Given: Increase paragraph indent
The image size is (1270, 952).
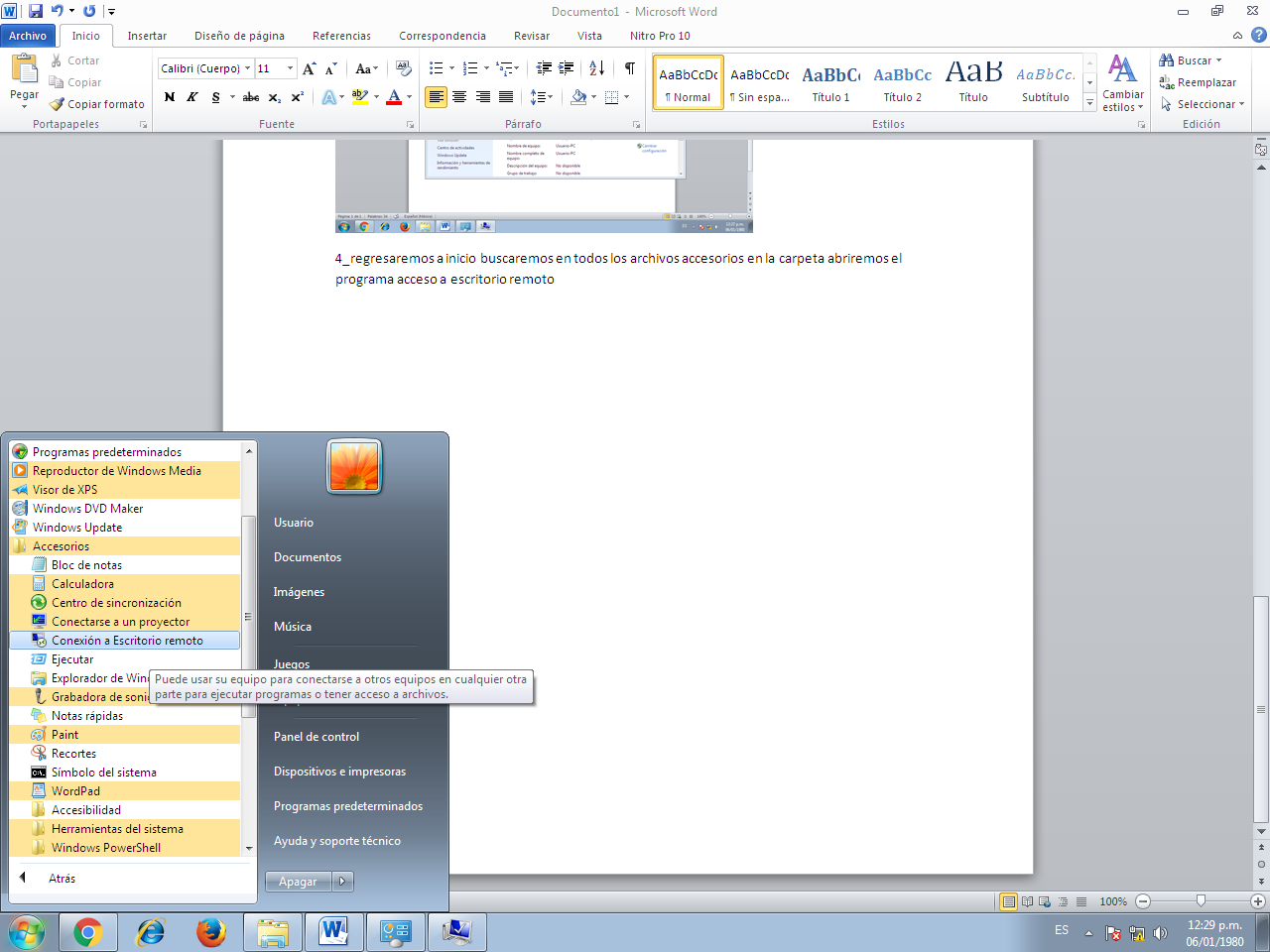Looking at the screenshot, I should pos(566,68).
